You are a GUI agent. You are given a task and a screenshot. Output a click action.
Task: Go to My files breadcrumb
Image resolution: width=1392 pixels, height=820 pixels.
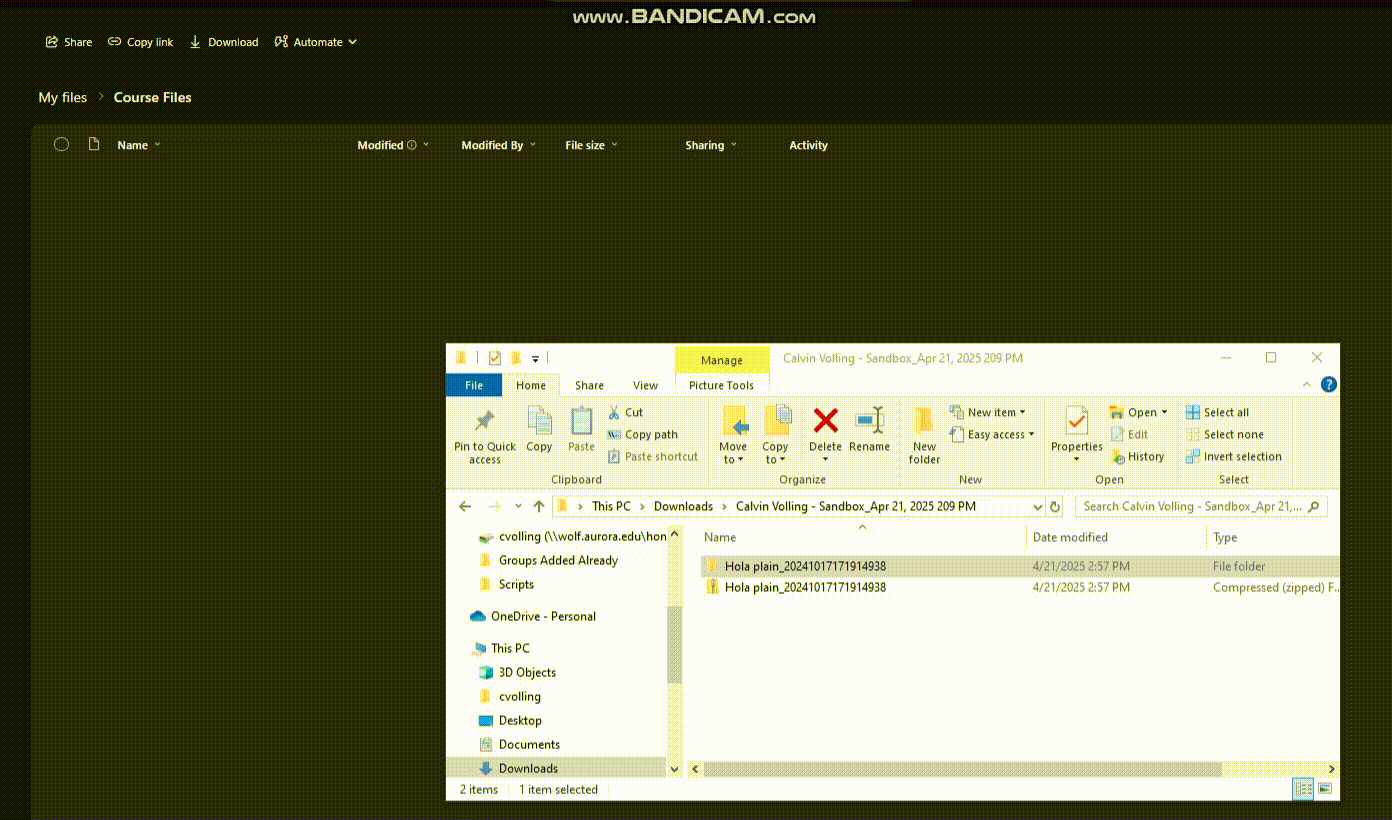63,97
